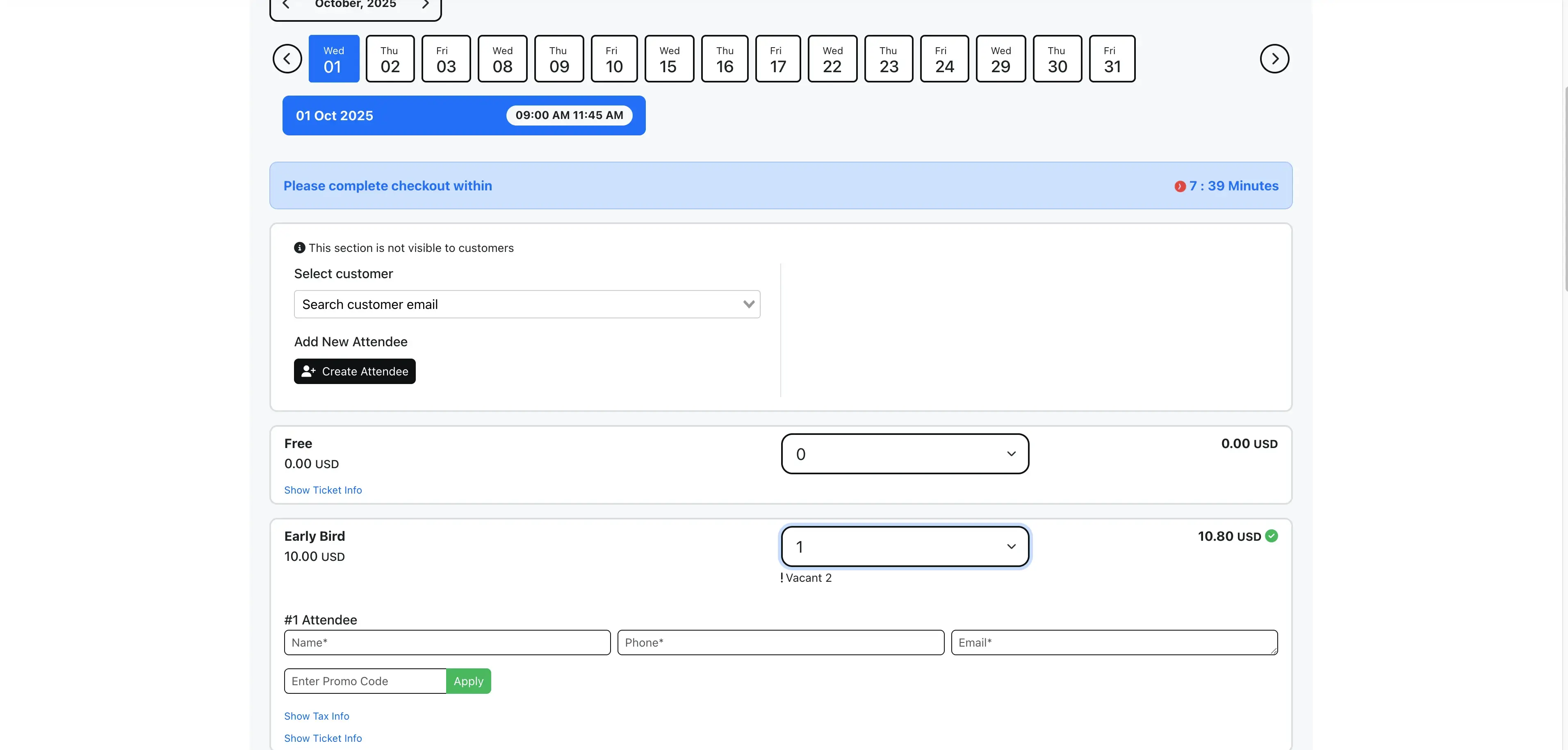Click the right arrow to scroll later dates
This screenshot has height=750, width=1568.
click(1274, 58)
